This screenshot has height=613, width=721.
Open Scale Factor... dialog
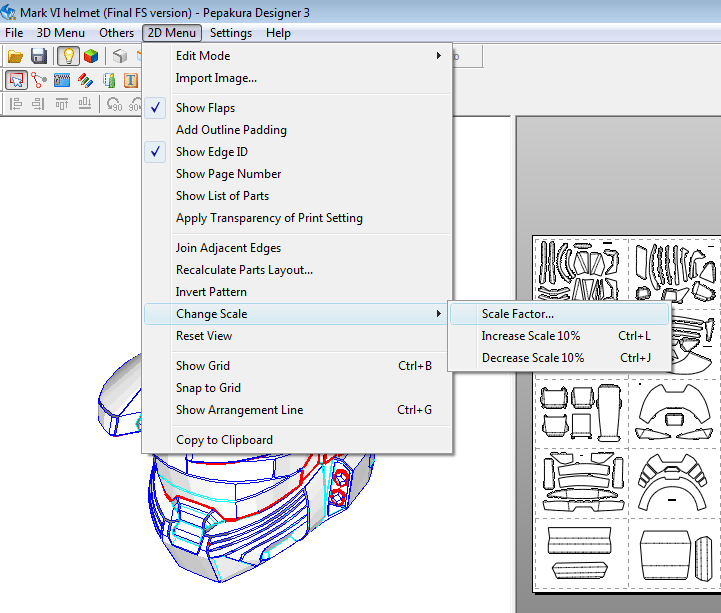560,314
